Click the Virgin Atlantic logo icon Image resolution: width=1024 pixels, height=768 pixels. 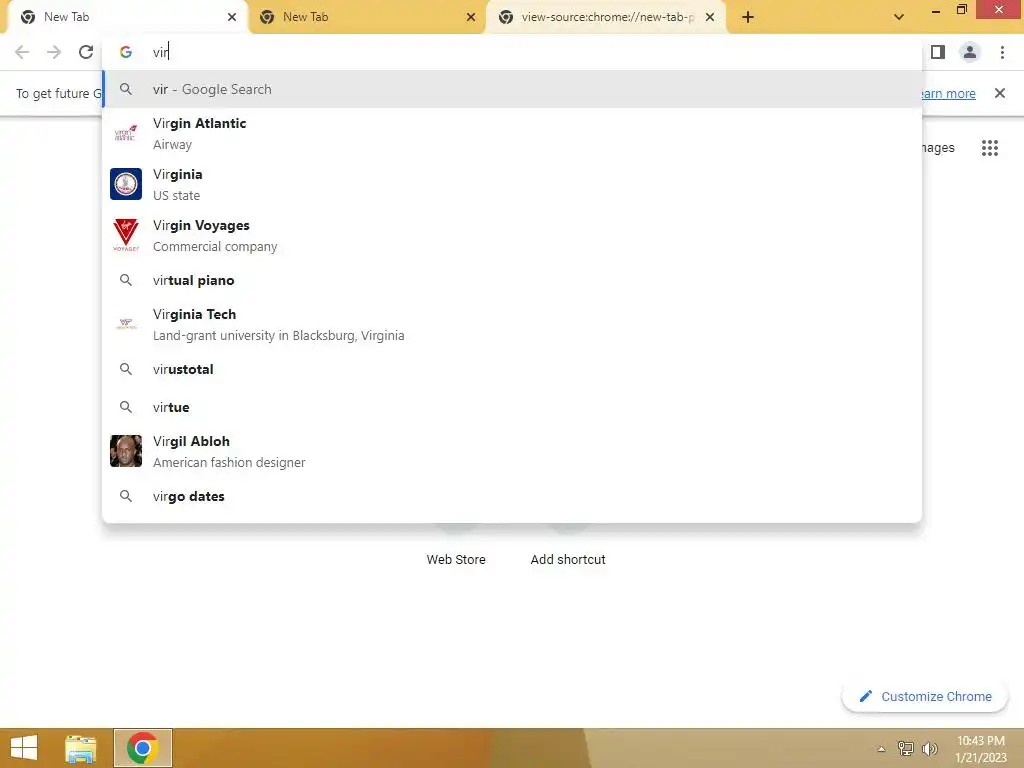[126, 133]
